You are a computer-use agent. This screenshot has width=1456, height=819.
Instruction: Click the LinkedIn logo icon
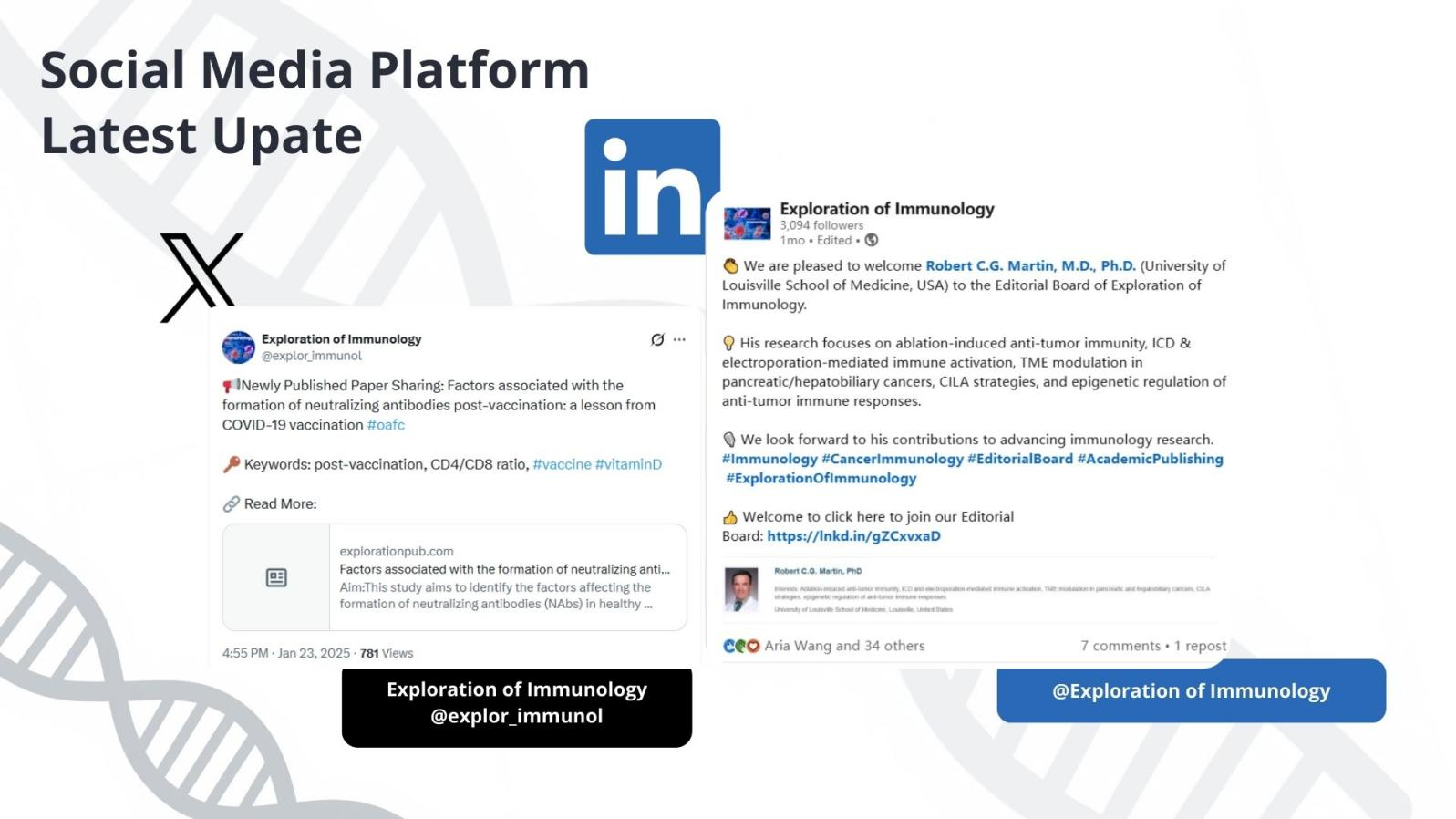click(x=652, y=187)
